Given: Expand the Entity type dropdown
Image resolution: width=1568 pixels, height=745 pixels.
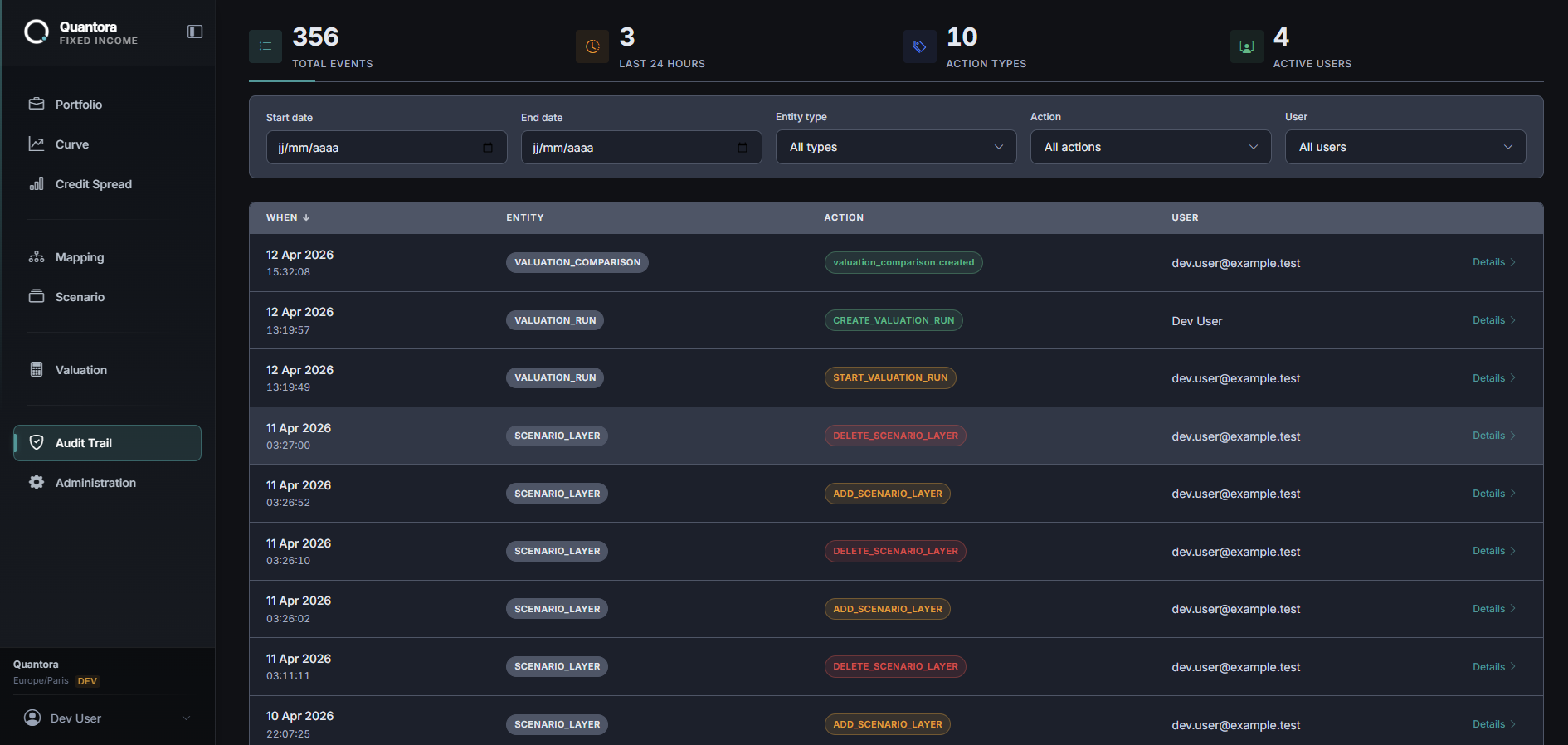Looking at the screenshot, I should (x=896, y=147).
